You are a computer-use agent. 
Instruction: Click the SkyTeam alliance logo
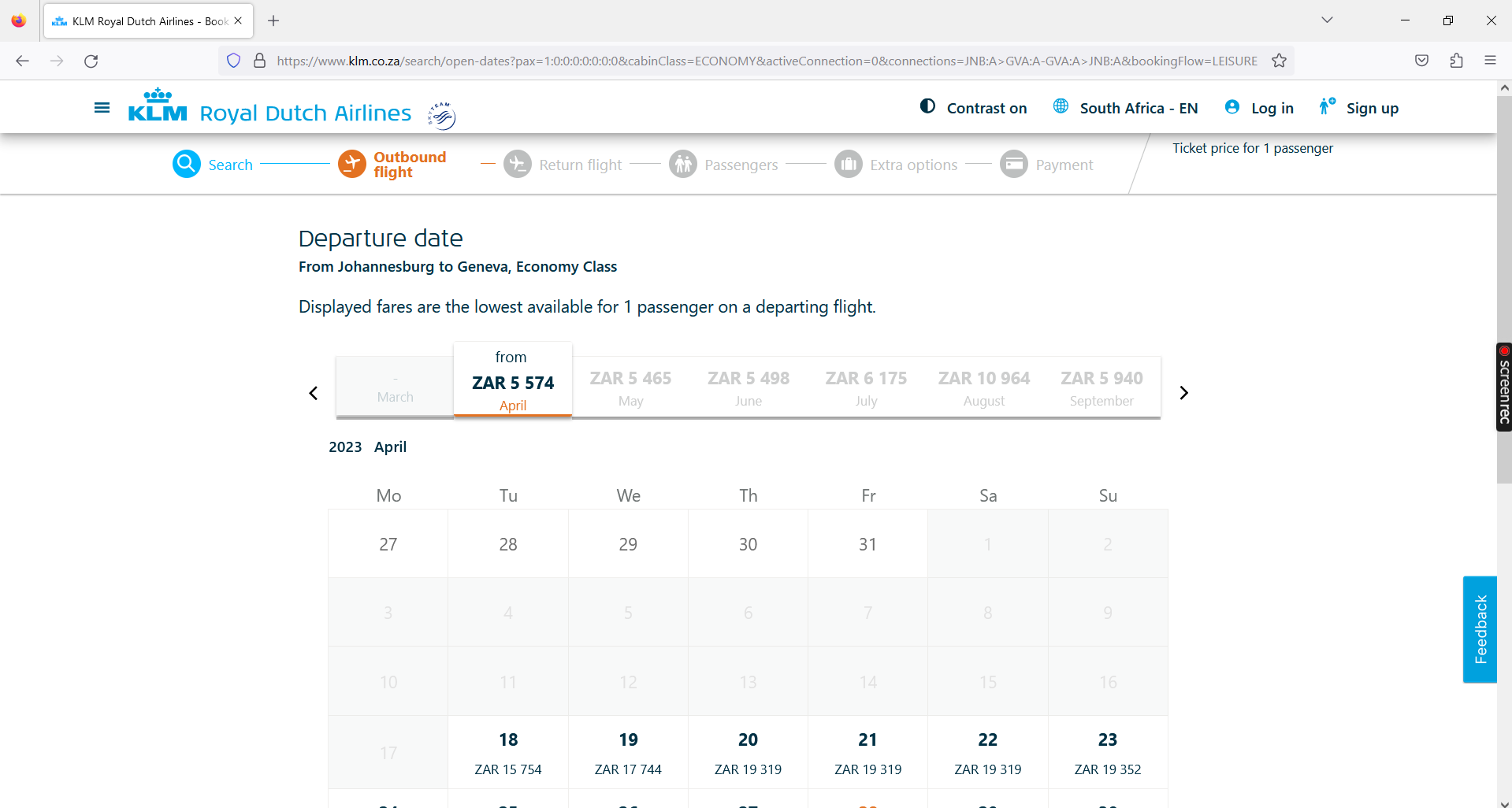click(x=440, y=114)
